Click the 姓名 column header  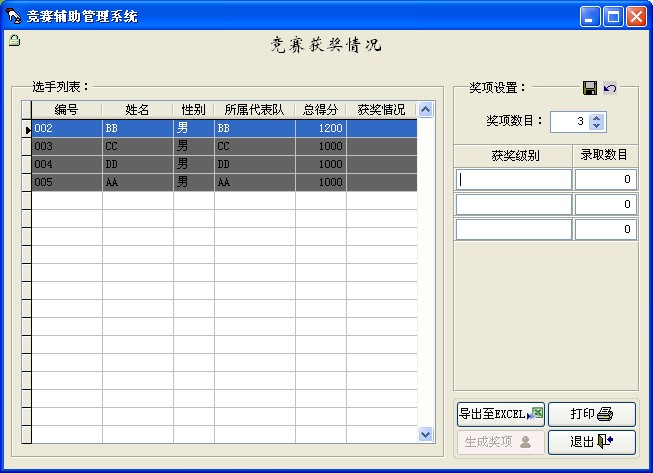coord(137,110)
